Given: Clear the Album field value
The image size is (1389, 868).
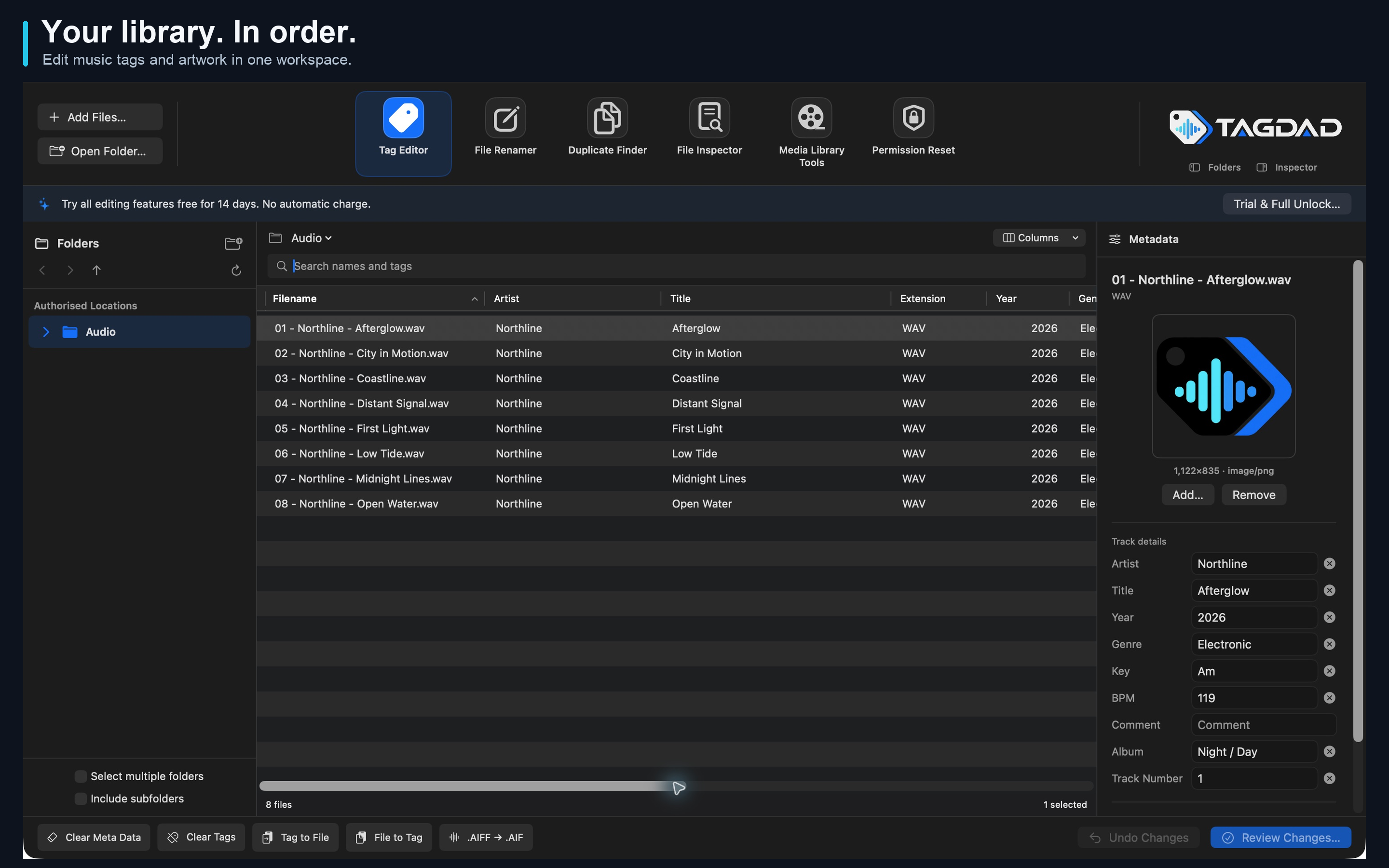Looking at the screenshot, I should pyautogui.click(x=1329, y=751).
